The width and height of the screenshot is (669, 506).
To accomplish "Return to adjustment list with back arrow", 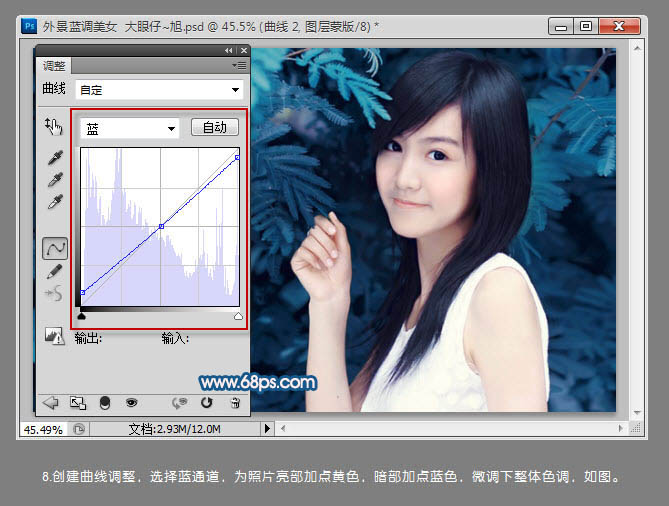I will [x=51, y=402].
